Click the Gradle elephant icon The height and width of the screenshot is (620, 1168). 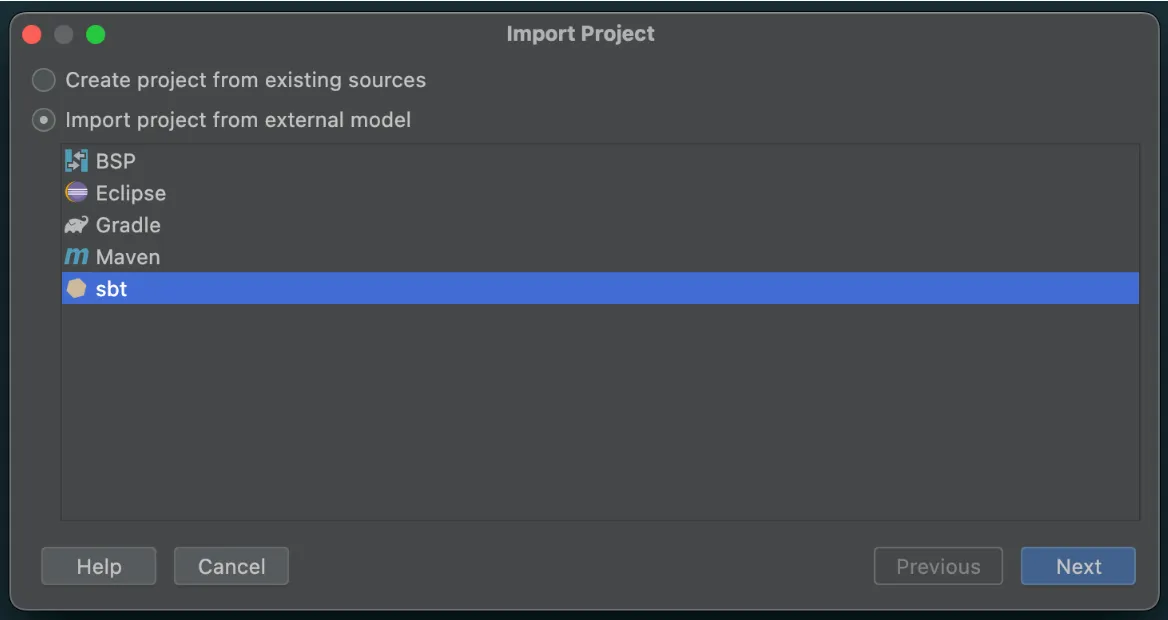[x=76, y=225]
